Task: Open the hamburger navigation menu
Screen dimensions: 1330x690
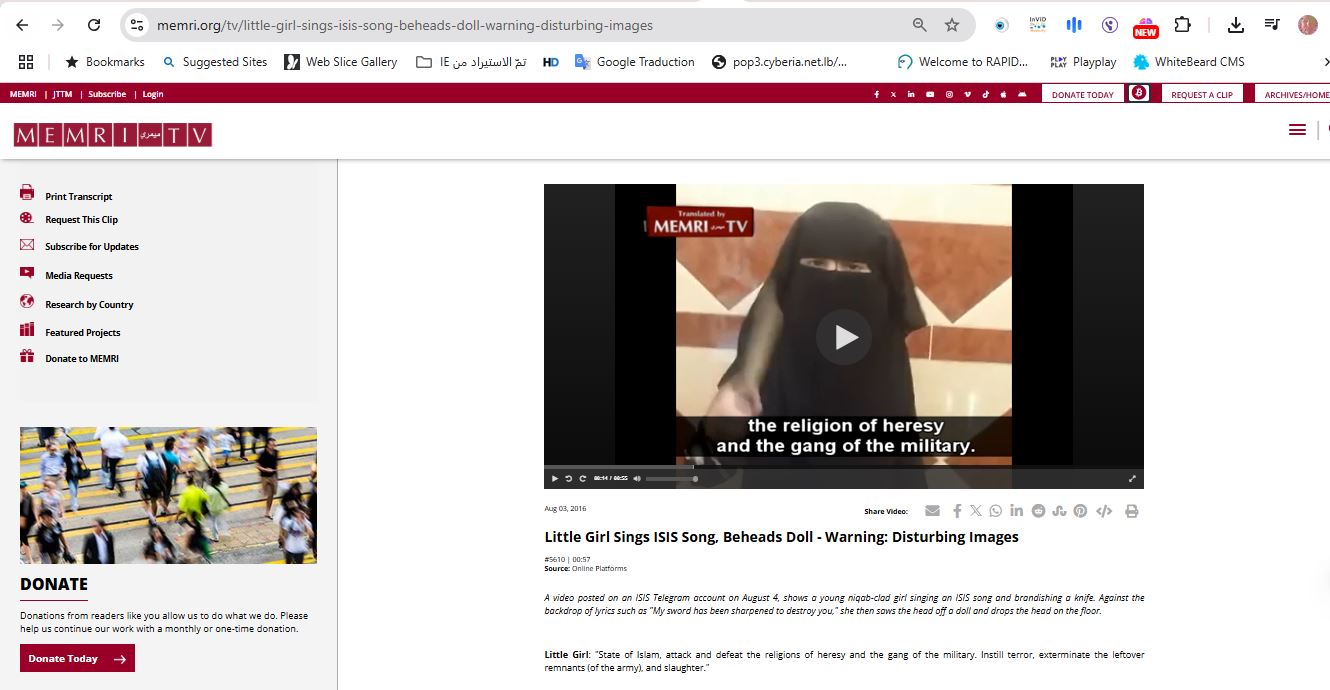Action: (x=1297, y=129)
